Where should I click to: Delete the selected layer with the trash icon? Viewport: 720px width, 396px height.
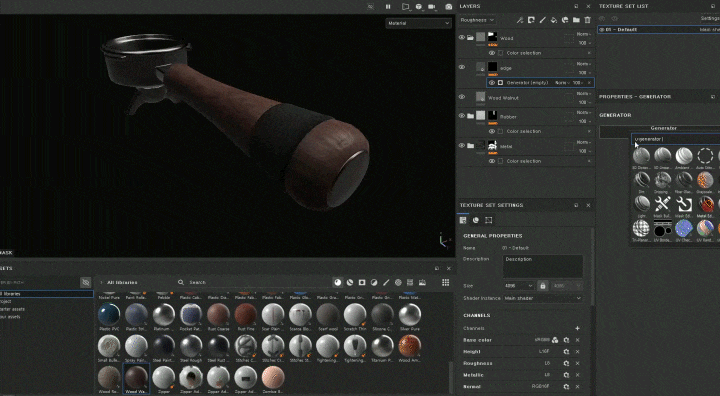click(x=588, y=20)
